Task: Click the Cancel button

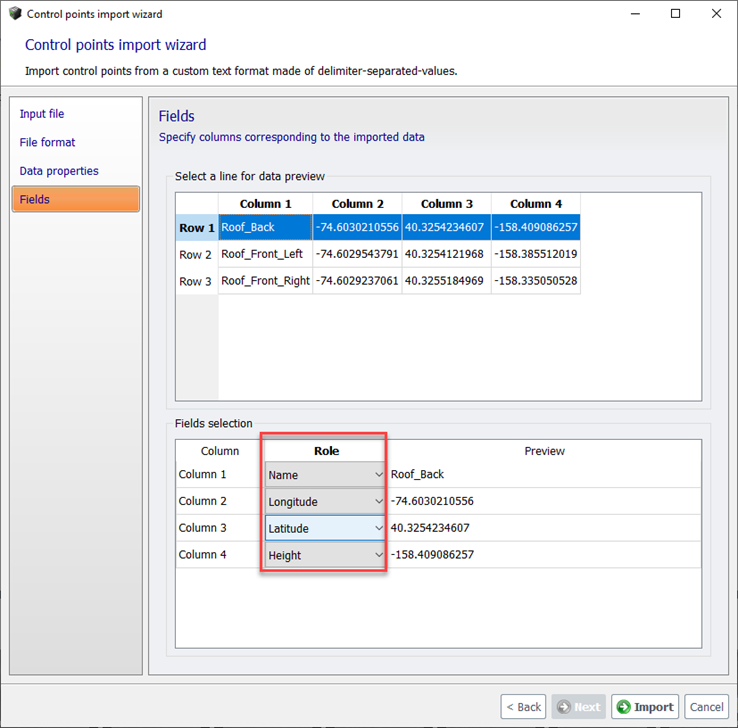Action: click(x=706, y=707)
